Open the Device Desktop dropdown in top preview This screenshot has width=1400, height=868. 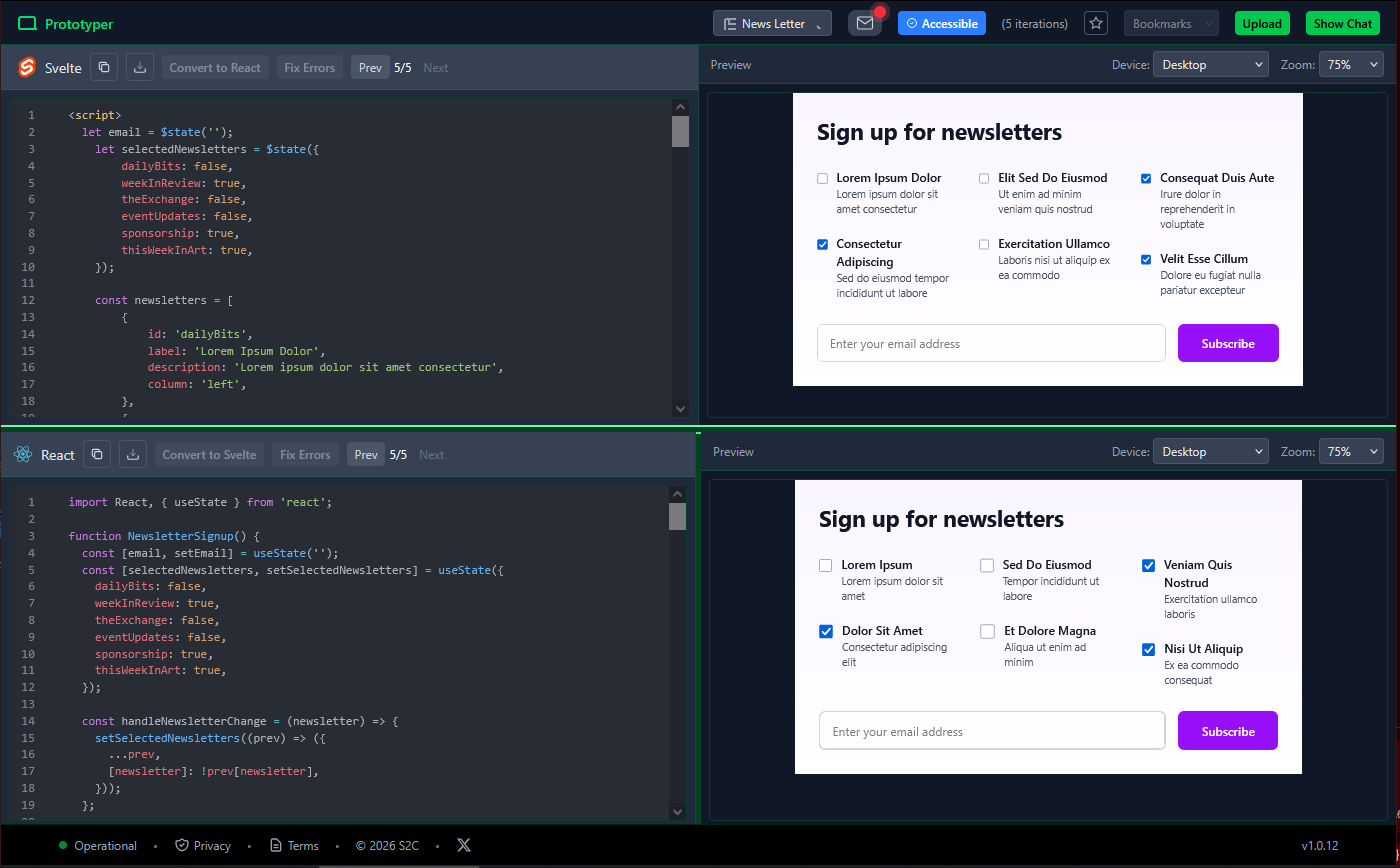1210,63
